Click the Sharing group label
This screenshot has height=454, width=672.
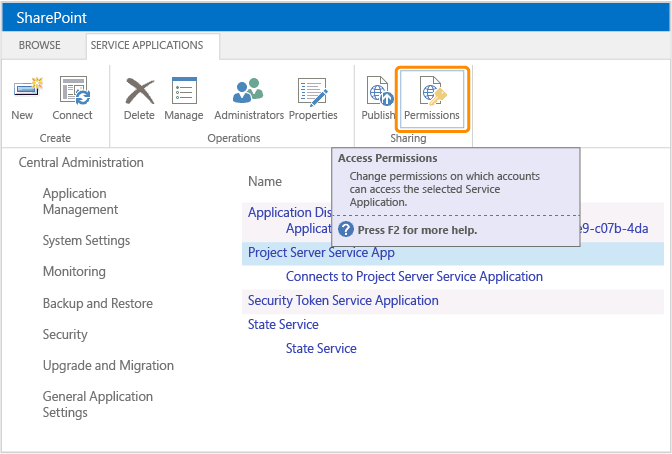[408, 138]
